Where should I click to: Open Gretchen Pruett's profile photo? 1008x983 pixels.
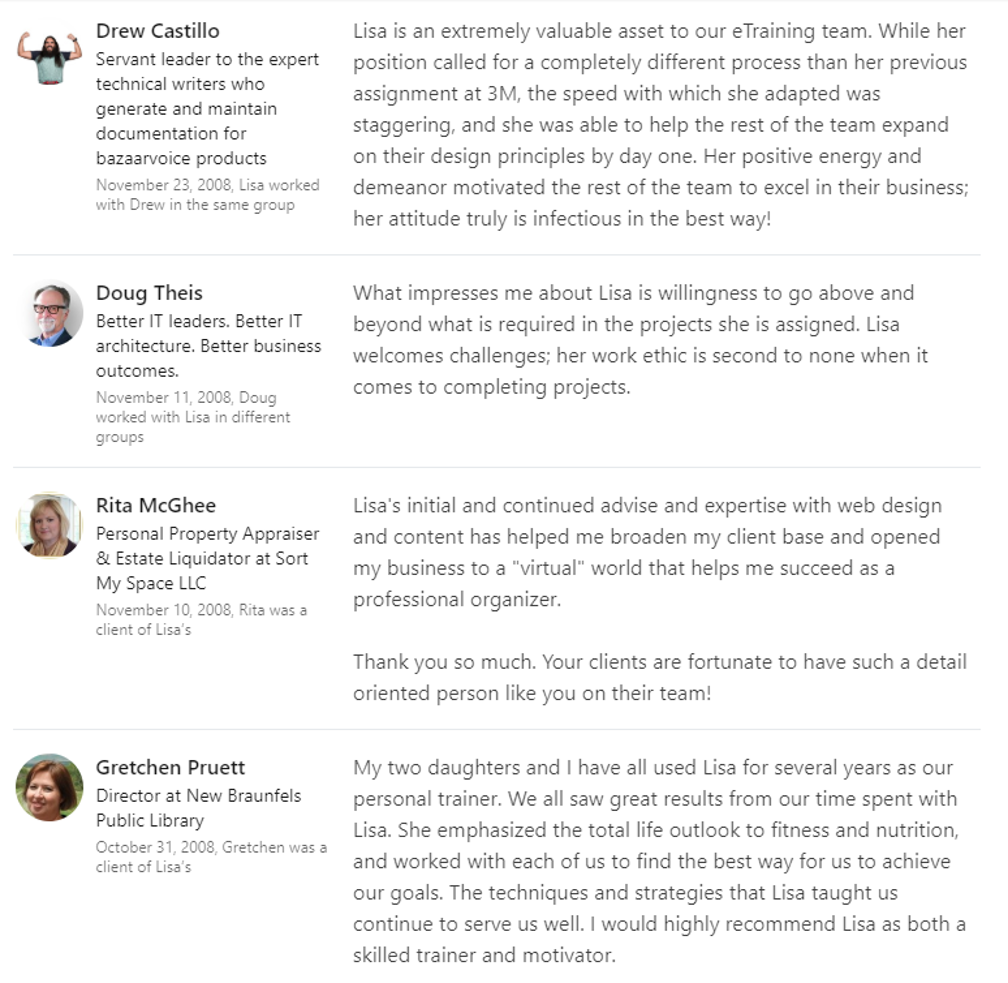pyautogui.click(x=50, y=788)
